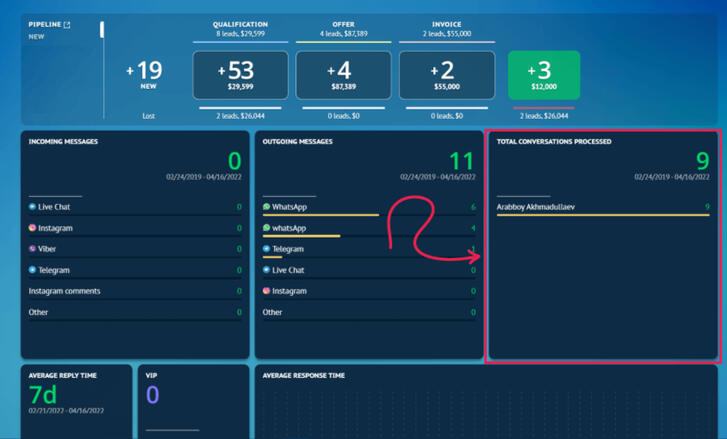Open the +2 Invoice $55,000 card
The image size is (727, 439).
[x=446, y=76]
